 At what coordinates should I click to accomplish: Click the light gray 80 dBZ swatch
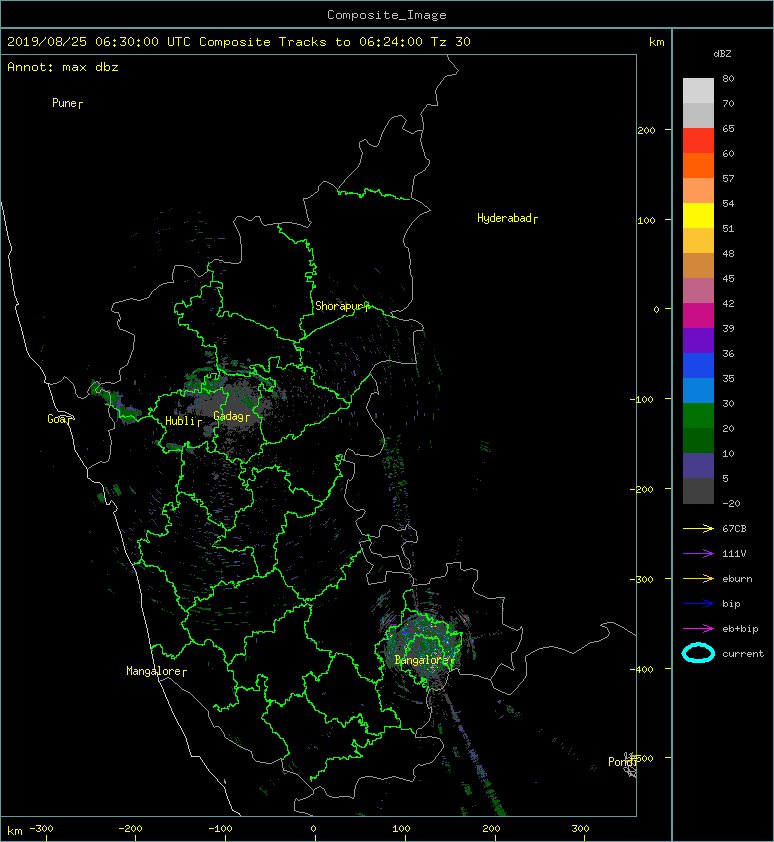tap(698, 90)
